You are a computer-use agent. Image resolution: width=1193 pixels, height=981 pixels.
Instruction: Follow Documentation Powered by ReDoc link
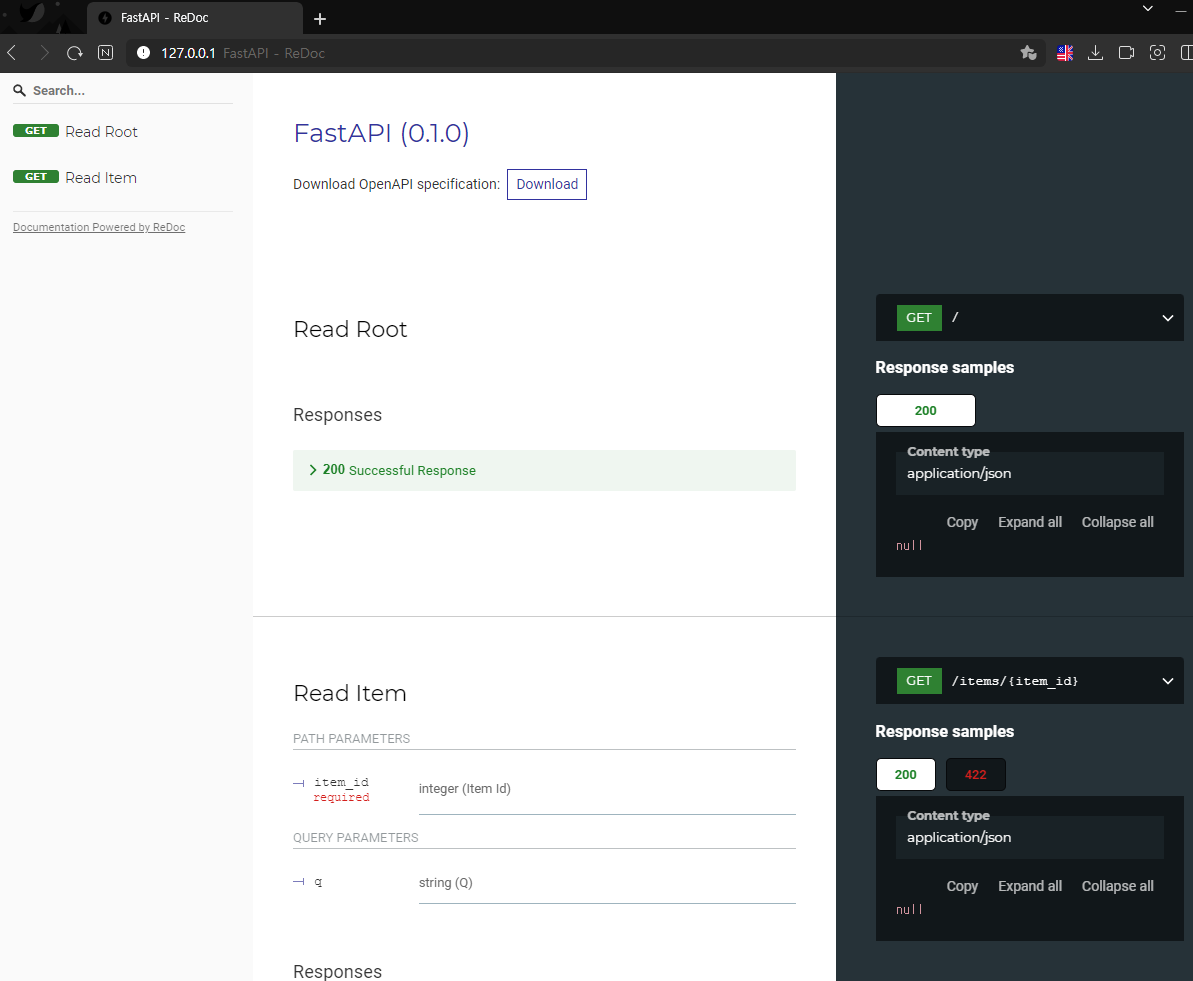pyautogui.click(x=99, y=227)
